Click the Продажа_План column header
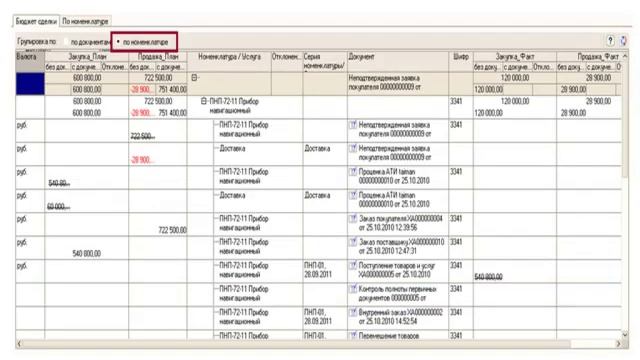 tap(158, 57)
